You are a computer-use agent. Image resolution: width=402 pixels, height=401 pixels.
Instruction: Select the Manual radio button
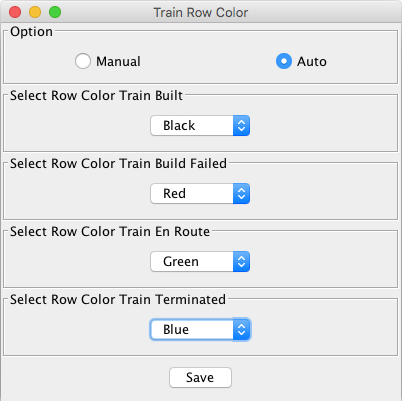[83, 61]
